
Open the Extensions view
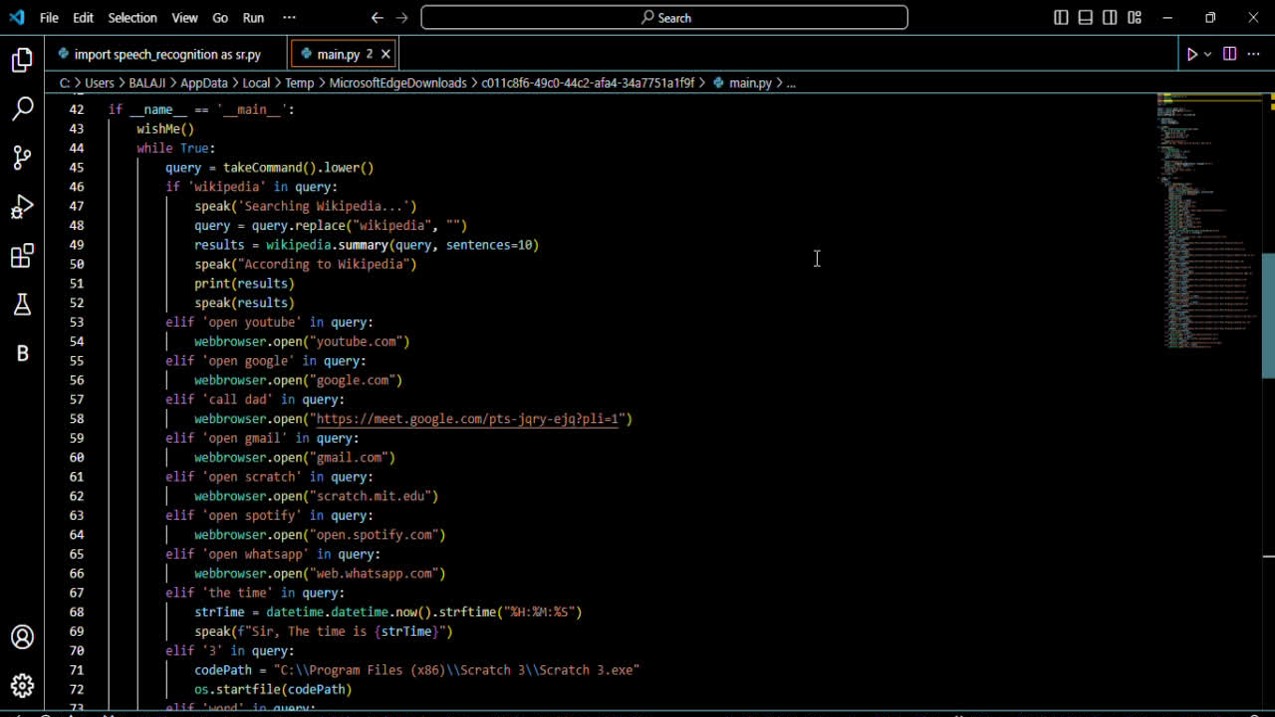22,256
